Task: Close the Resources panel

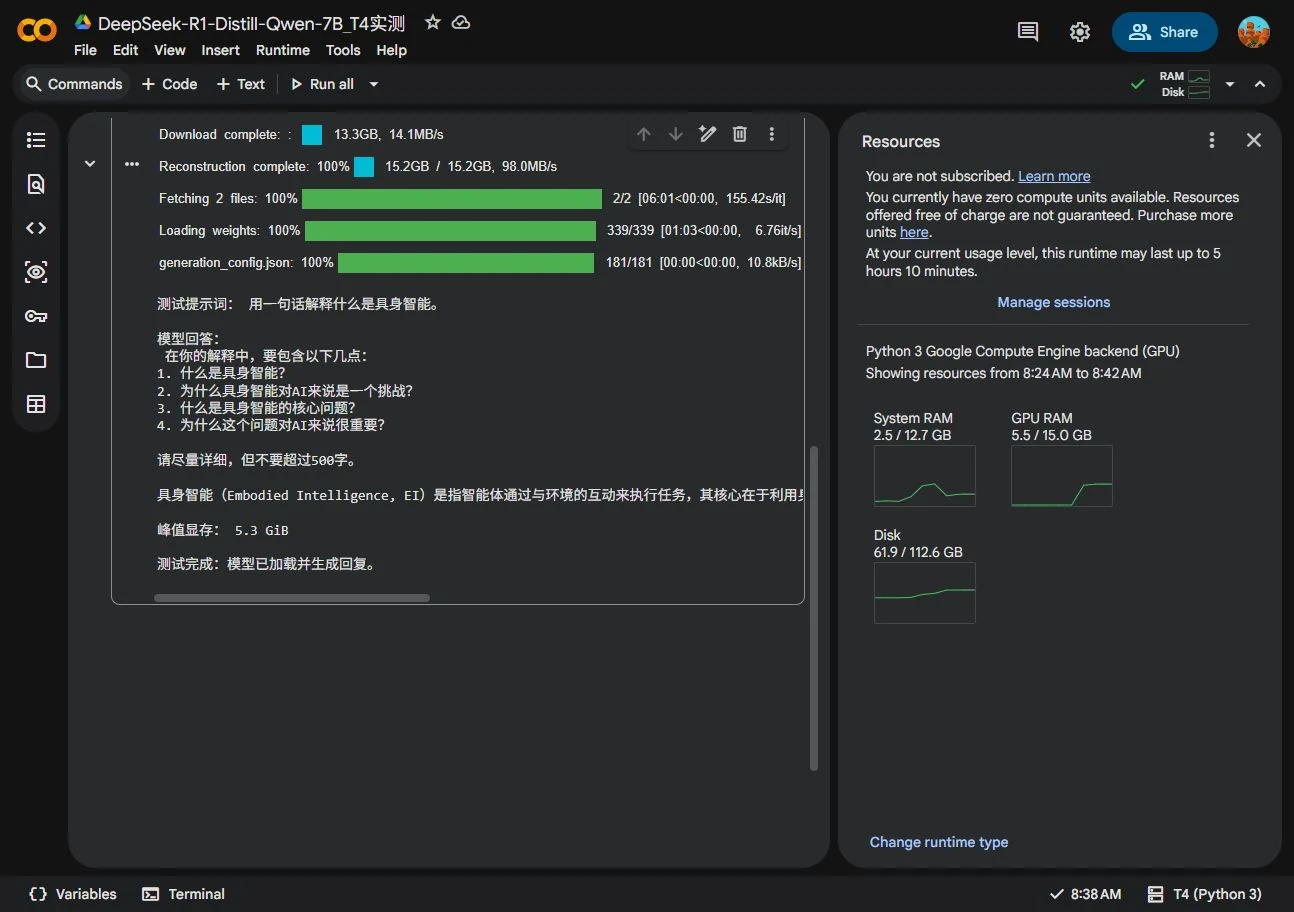Action: [x=1254, y=141]
